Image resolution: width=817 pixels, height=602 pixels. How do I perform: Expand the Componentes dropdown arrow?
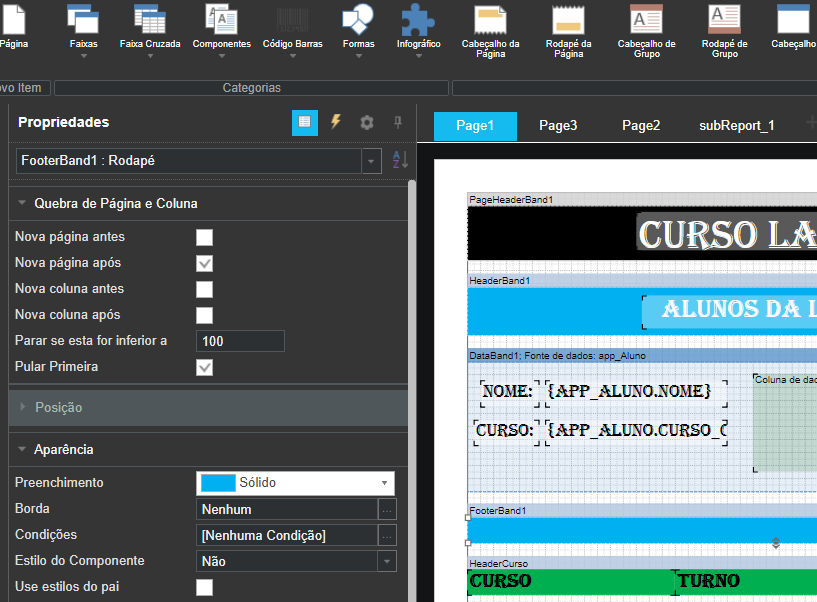pos(221,56)
